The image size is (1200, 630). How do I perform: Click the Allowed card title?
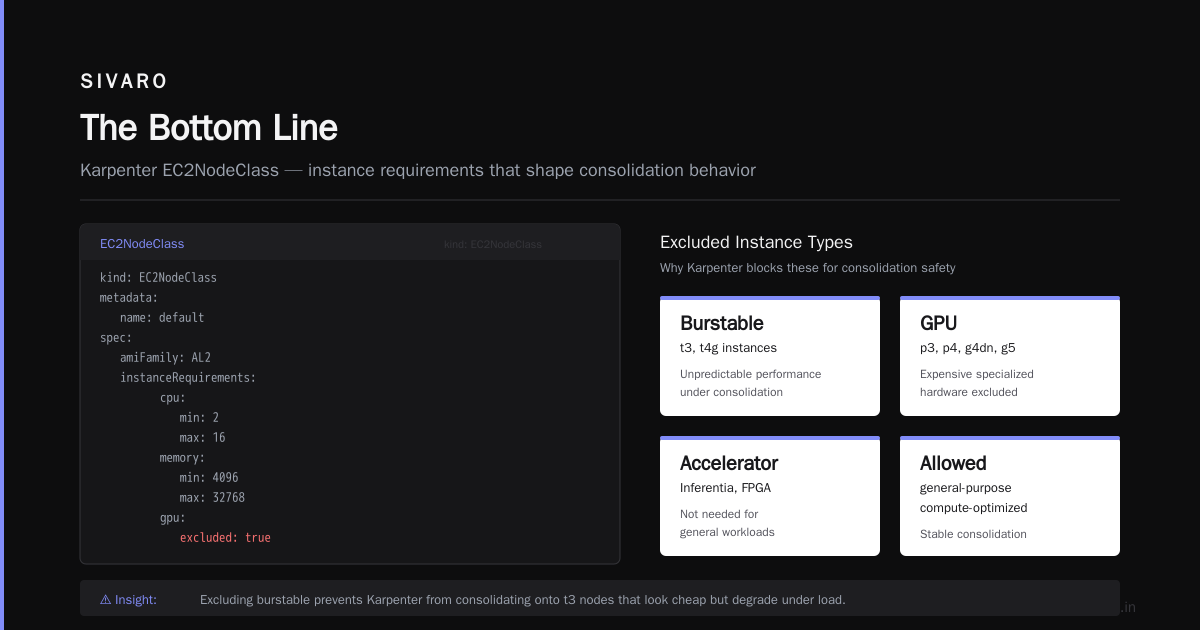coord(953,463)
